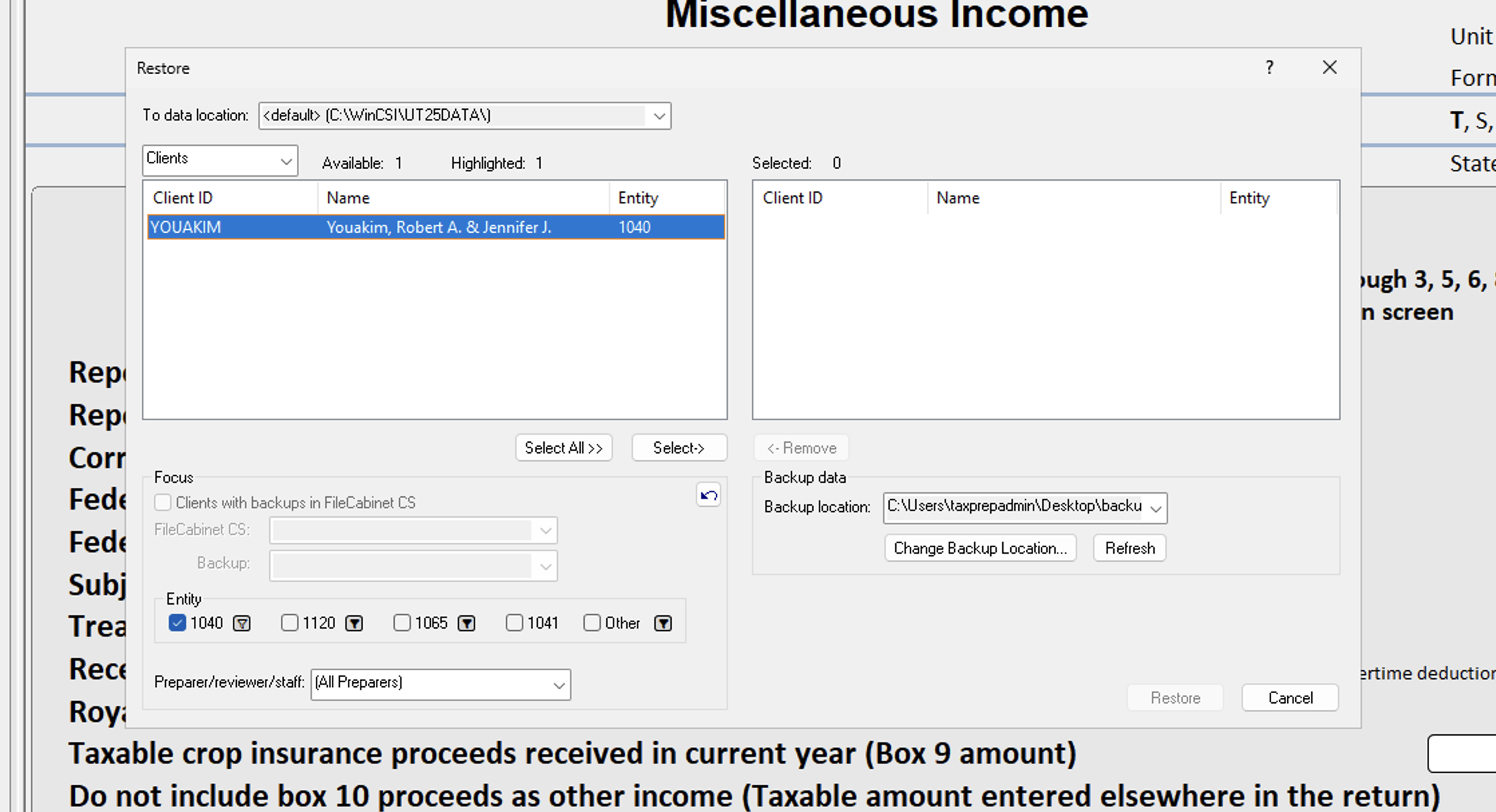Enable the 1120 entity checkbox

coord(290,623)
